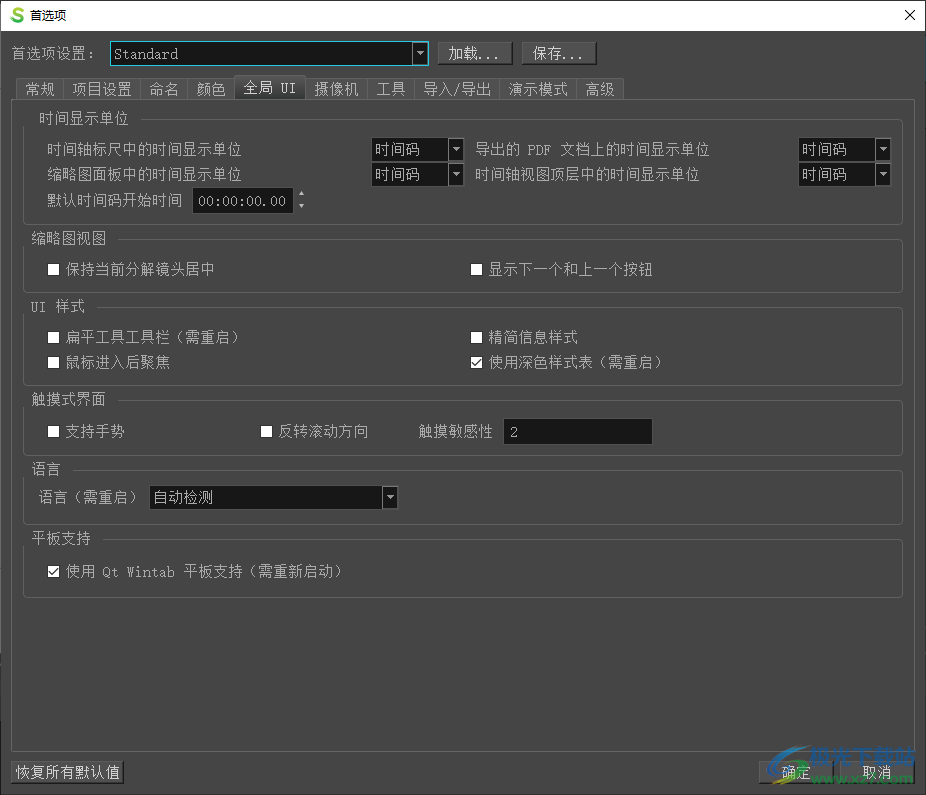Increase default timecode start time with up arrow

[301, 194]
